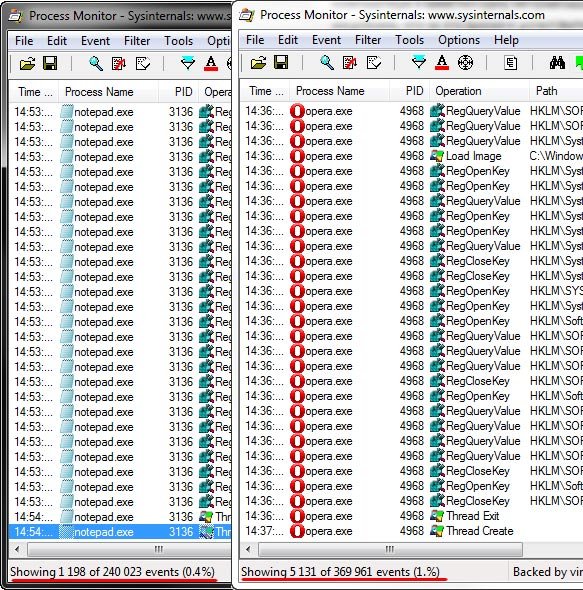
Task: Click the horizontal scrollbar thumb in left window
Action: 159,550
